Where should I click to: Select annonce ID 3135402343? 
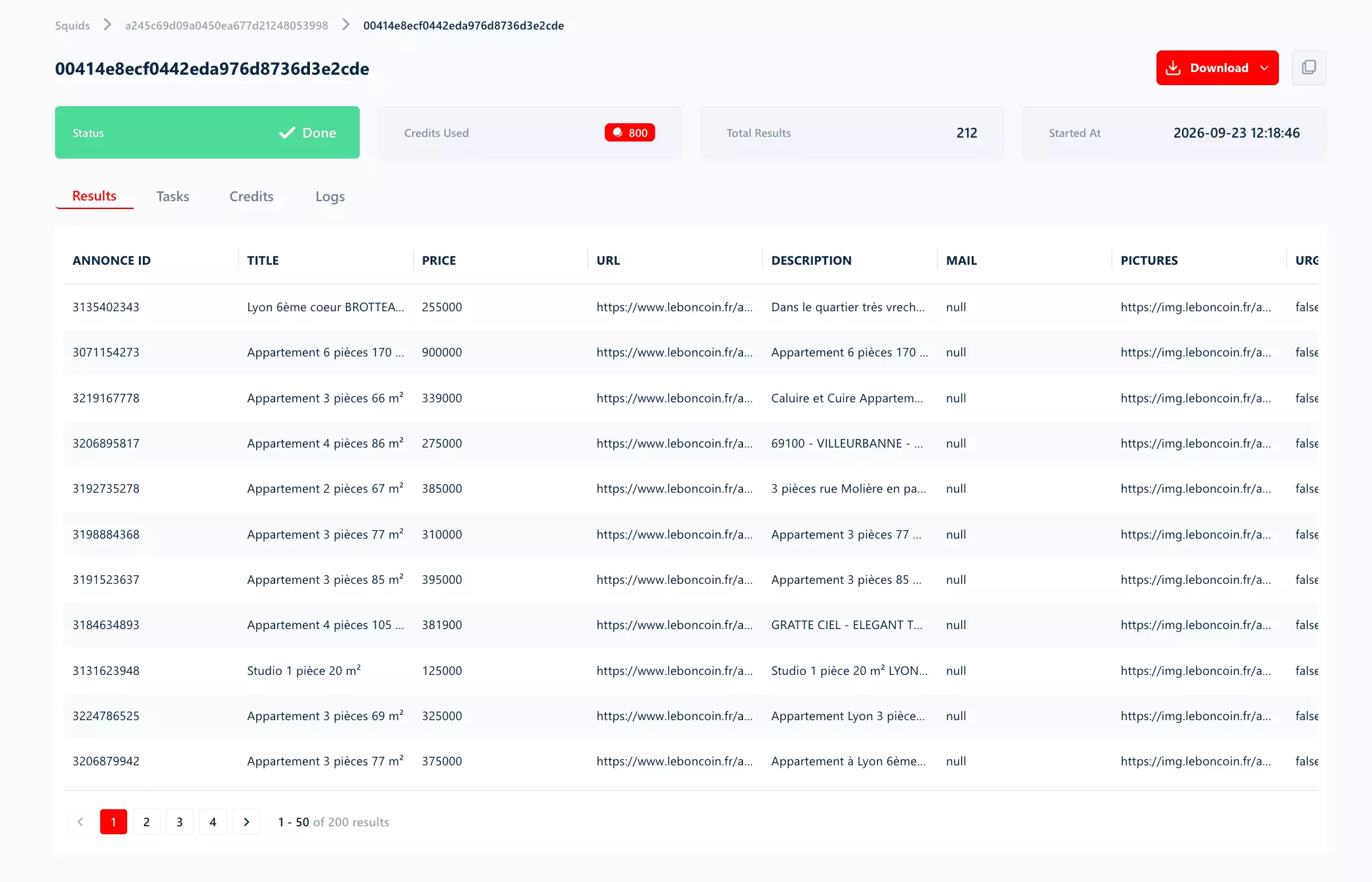106,307
